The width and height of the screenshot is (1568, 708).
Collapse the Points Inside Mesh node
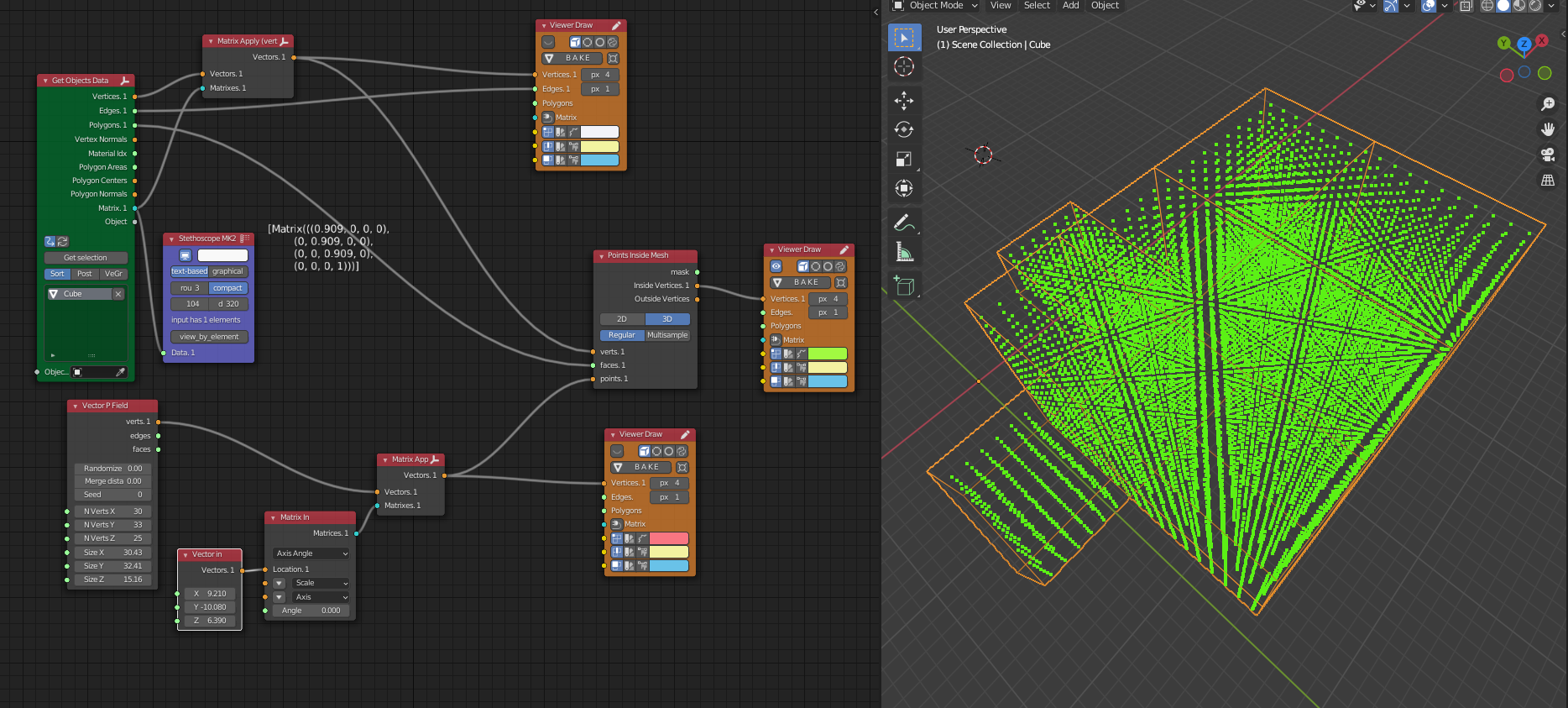(601, 256)
